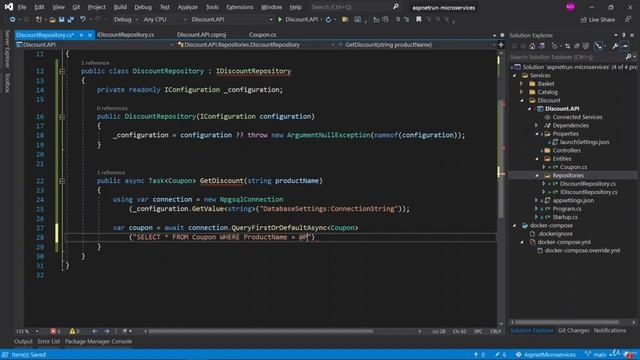Collapse the Discount folder
Screen dimensions: 640x360
click(x=521, y=100)
